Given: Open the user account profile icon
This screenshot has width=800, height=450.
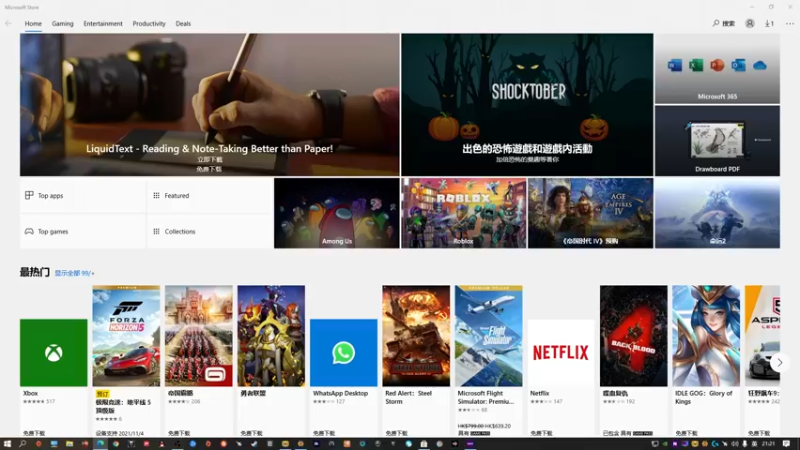Looking at the screenshot, I should (x=749, y=23).
